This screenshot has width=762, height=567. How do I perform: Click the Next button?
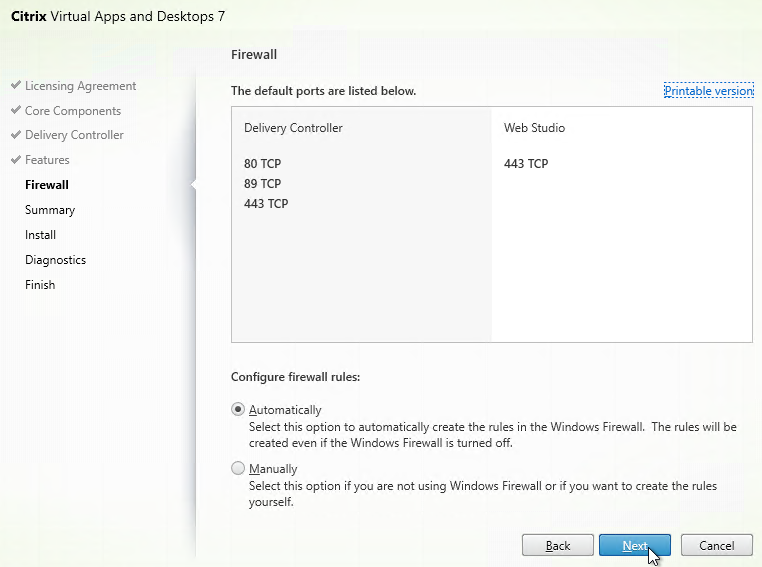[x=635, y=545]
